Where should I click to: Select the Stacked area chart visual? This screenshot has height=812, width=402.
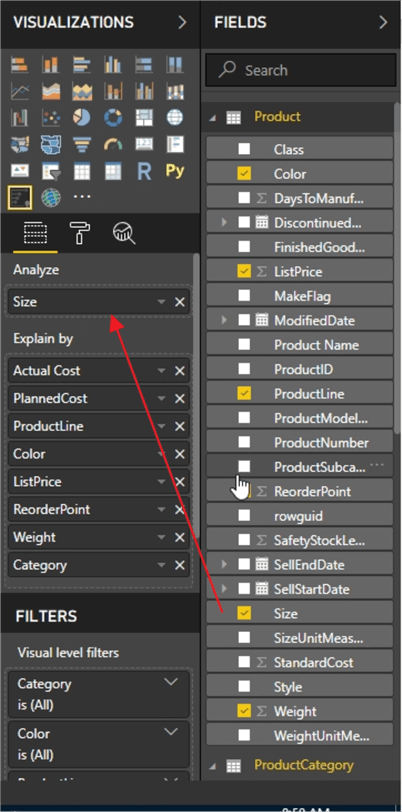coord(82,91)
